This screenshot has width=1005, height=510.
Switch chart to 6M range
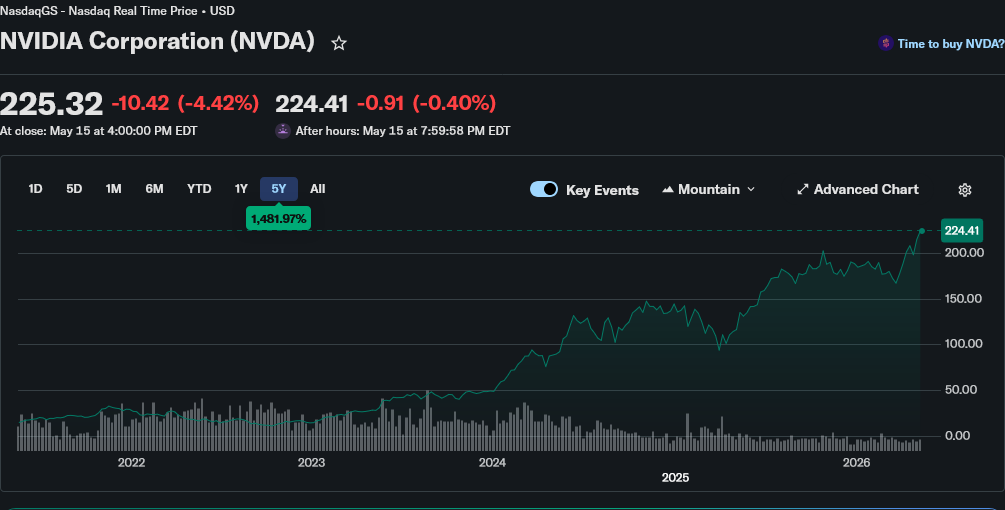(x=154, y=189)
